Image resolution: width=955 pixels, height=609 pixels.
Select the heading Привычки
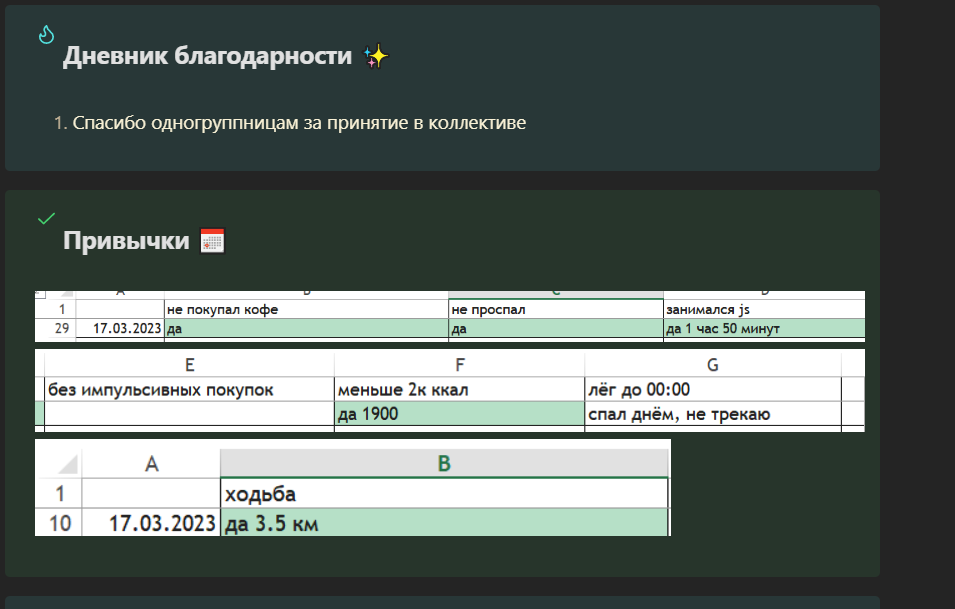pyautogui.click(x=126, y=241)
